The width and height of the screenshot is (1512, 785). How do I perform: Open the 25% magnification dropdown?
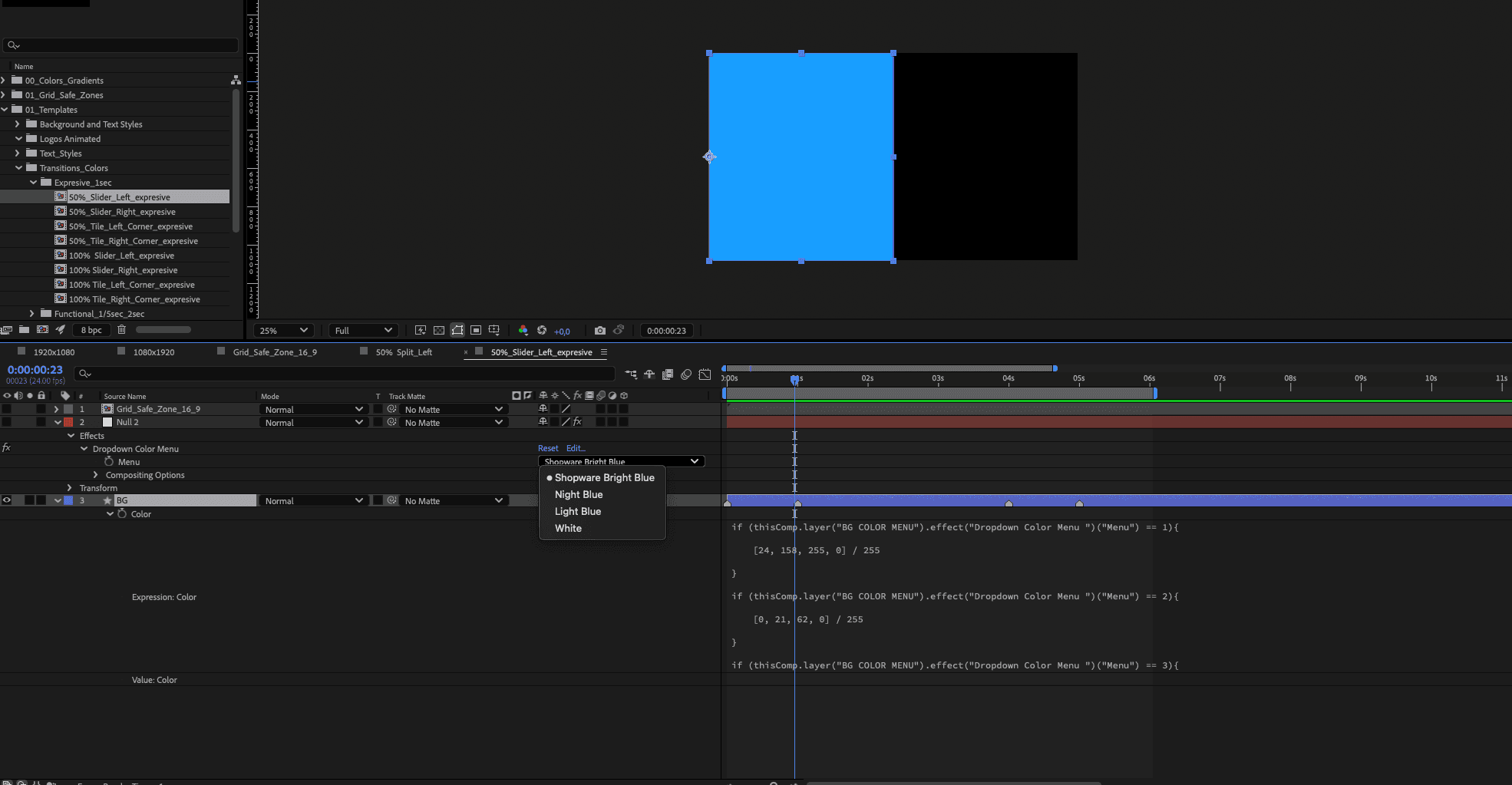[x=284, y=331]
